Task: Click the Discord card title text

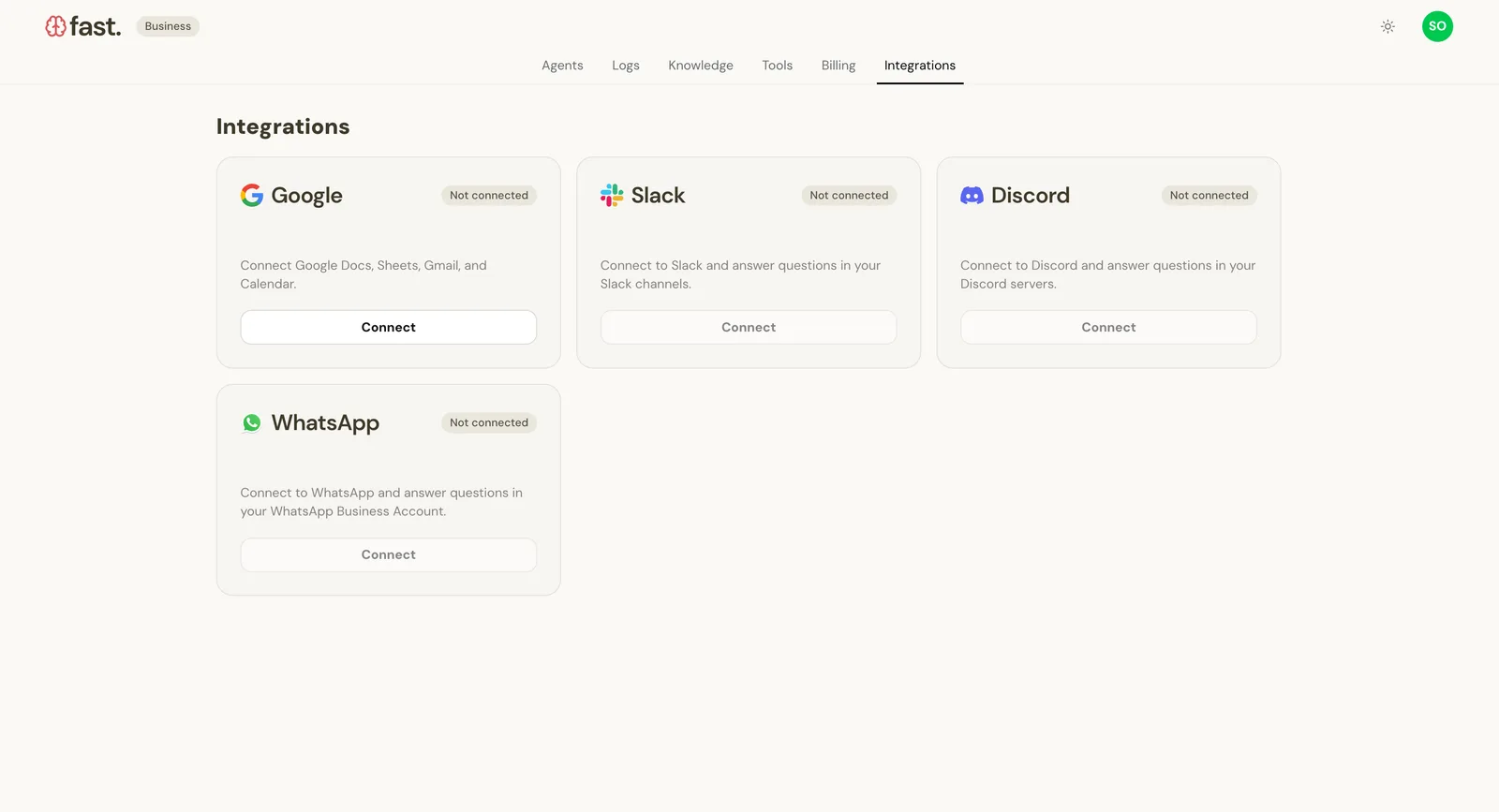Action: (x=1031, y=195)
